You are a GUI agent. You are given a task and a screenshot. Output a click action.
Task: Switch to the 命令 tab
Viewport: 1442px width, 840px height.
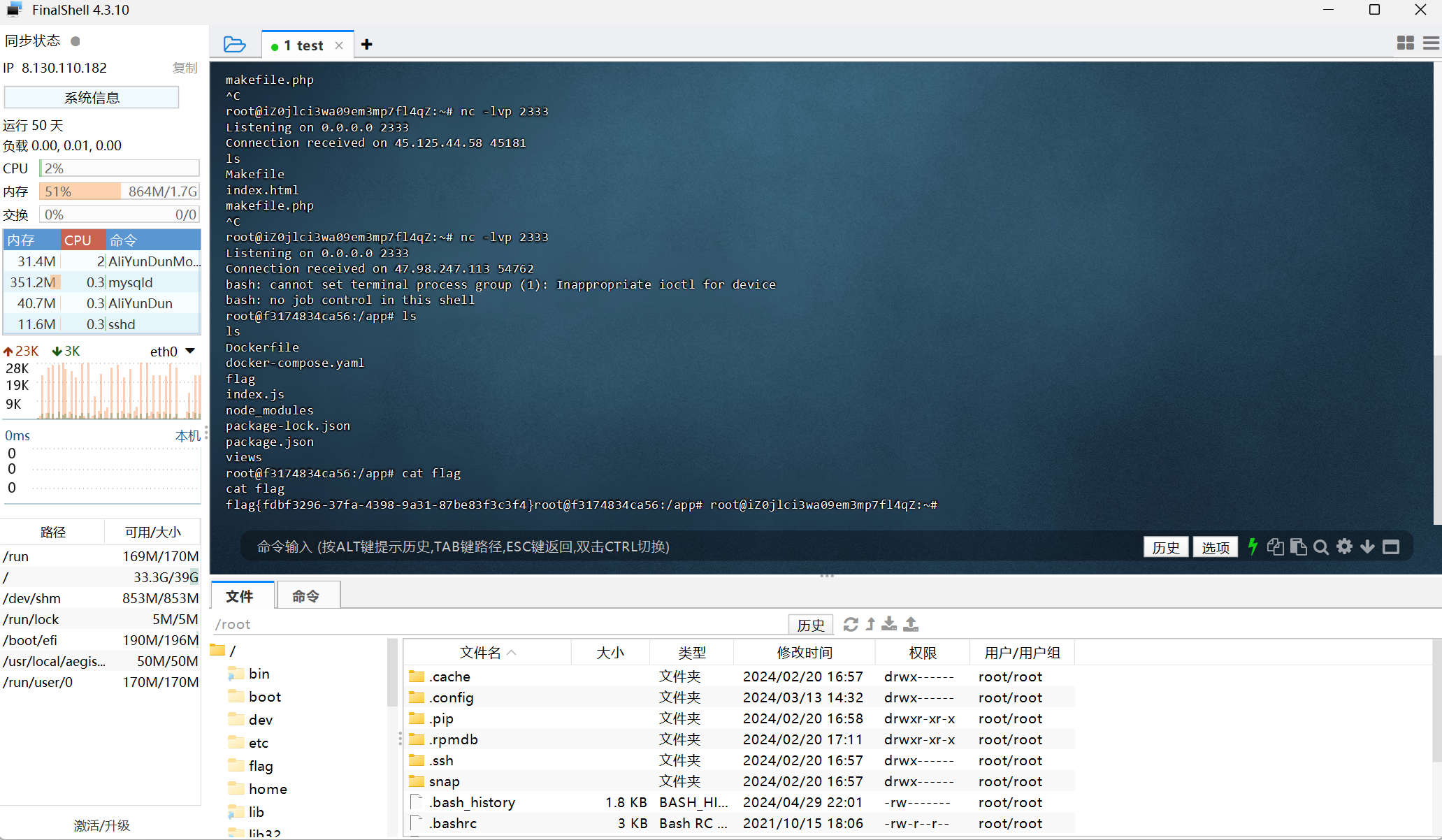308,596
